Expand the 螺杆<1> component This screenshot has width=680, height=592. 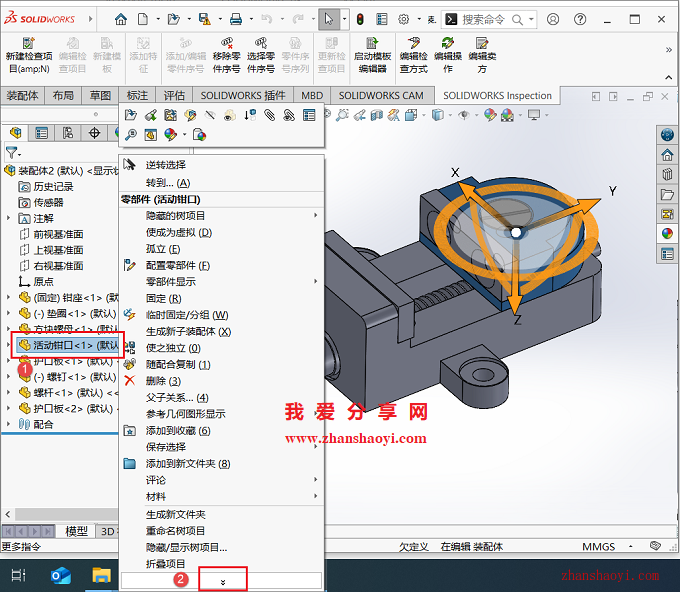pyautogui.click(x=8, y=392)
